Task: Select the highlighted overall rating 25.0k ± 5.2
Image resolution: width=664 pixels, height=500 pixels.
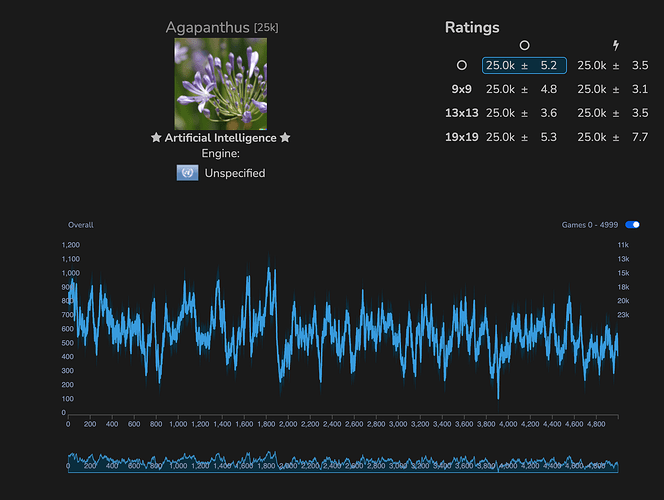Action: tap(524, 65)
